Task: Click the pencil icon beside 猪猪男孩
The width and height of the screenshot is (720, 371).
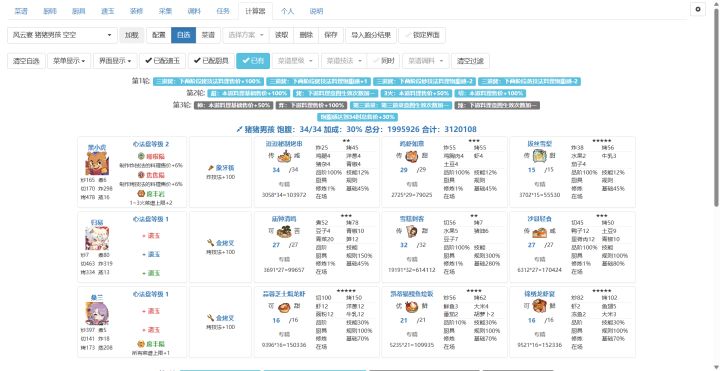Action: [x=239, y=129]
